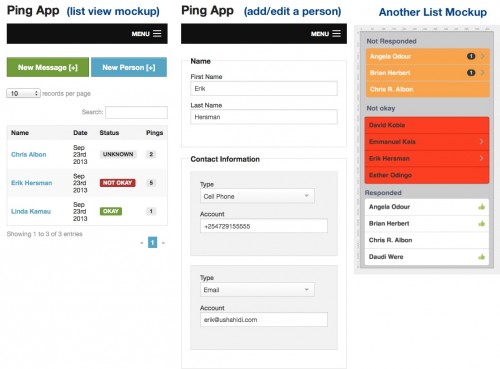500x369 pixels.
Task: Open the Email type dropdown
Action: click(257, 290)
